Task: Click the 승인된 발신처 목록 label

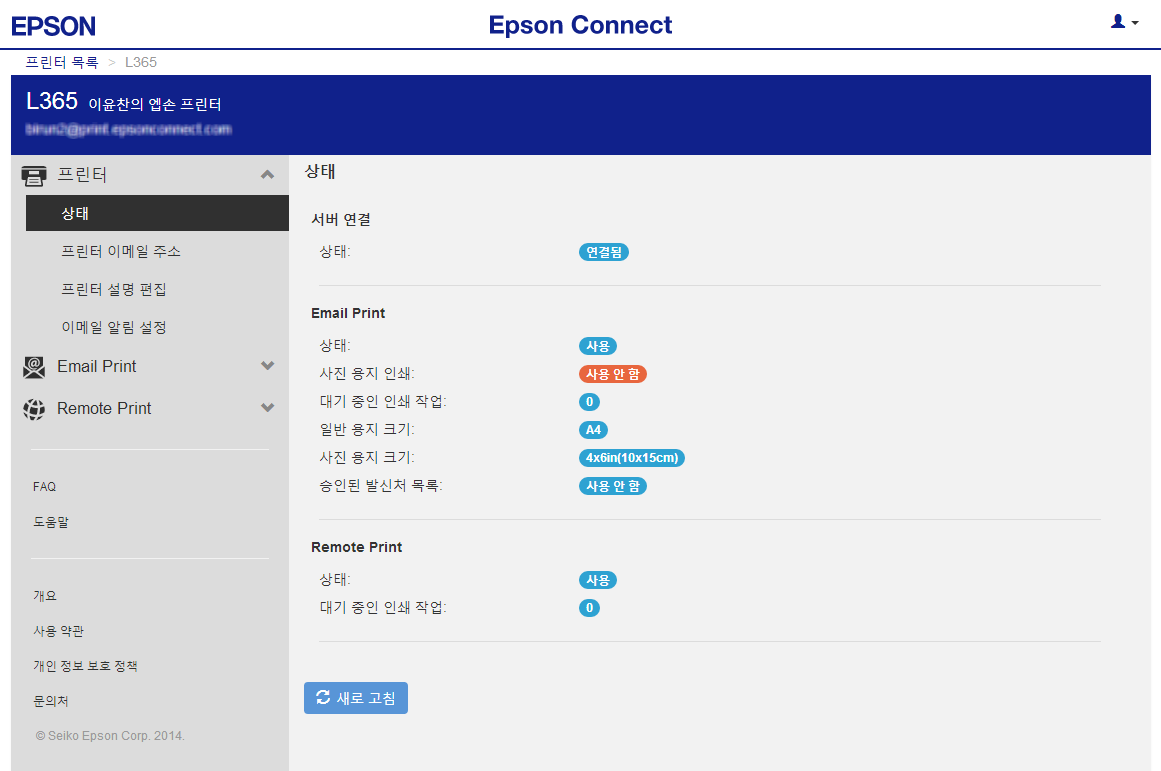Action: tap(381, 486)
